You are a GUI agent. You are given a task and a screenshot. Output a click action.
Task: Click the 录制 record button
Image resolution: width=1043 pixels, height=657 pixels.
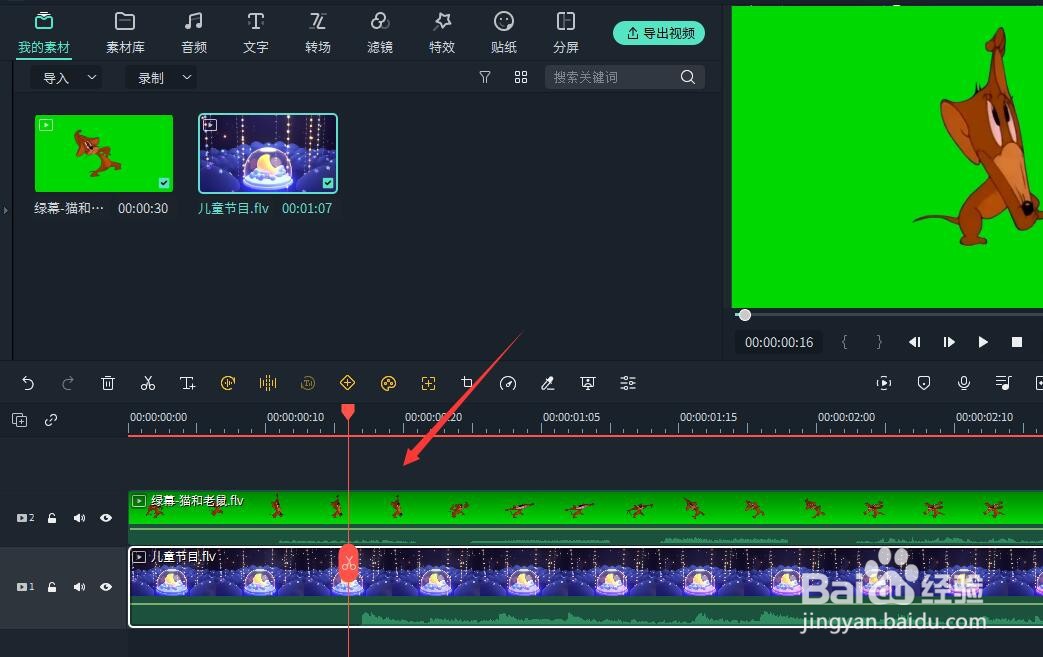[x=162, y=78]
